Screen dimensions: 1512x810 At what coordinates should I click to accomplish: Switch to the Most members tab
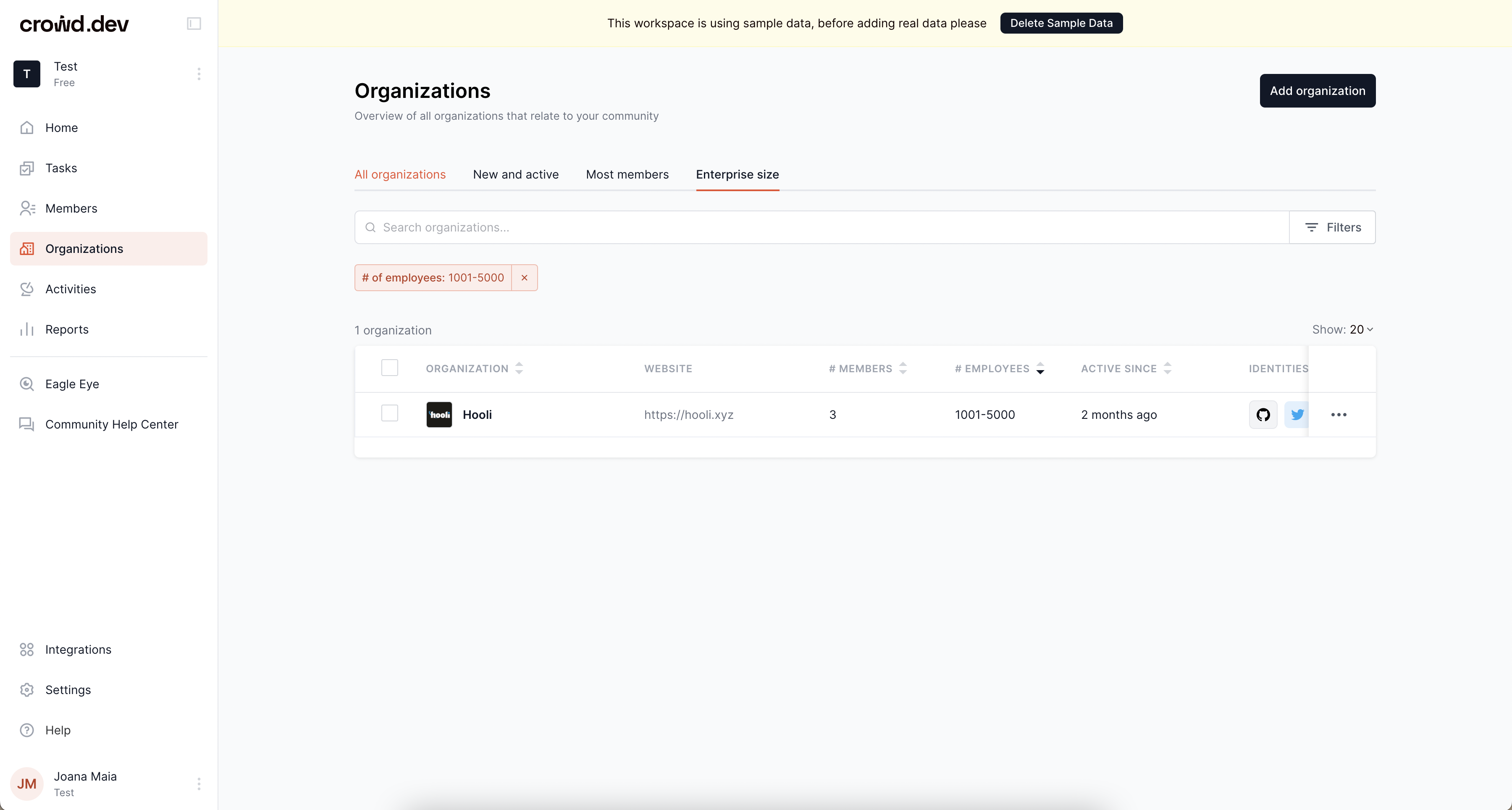(x=627, y=174)
